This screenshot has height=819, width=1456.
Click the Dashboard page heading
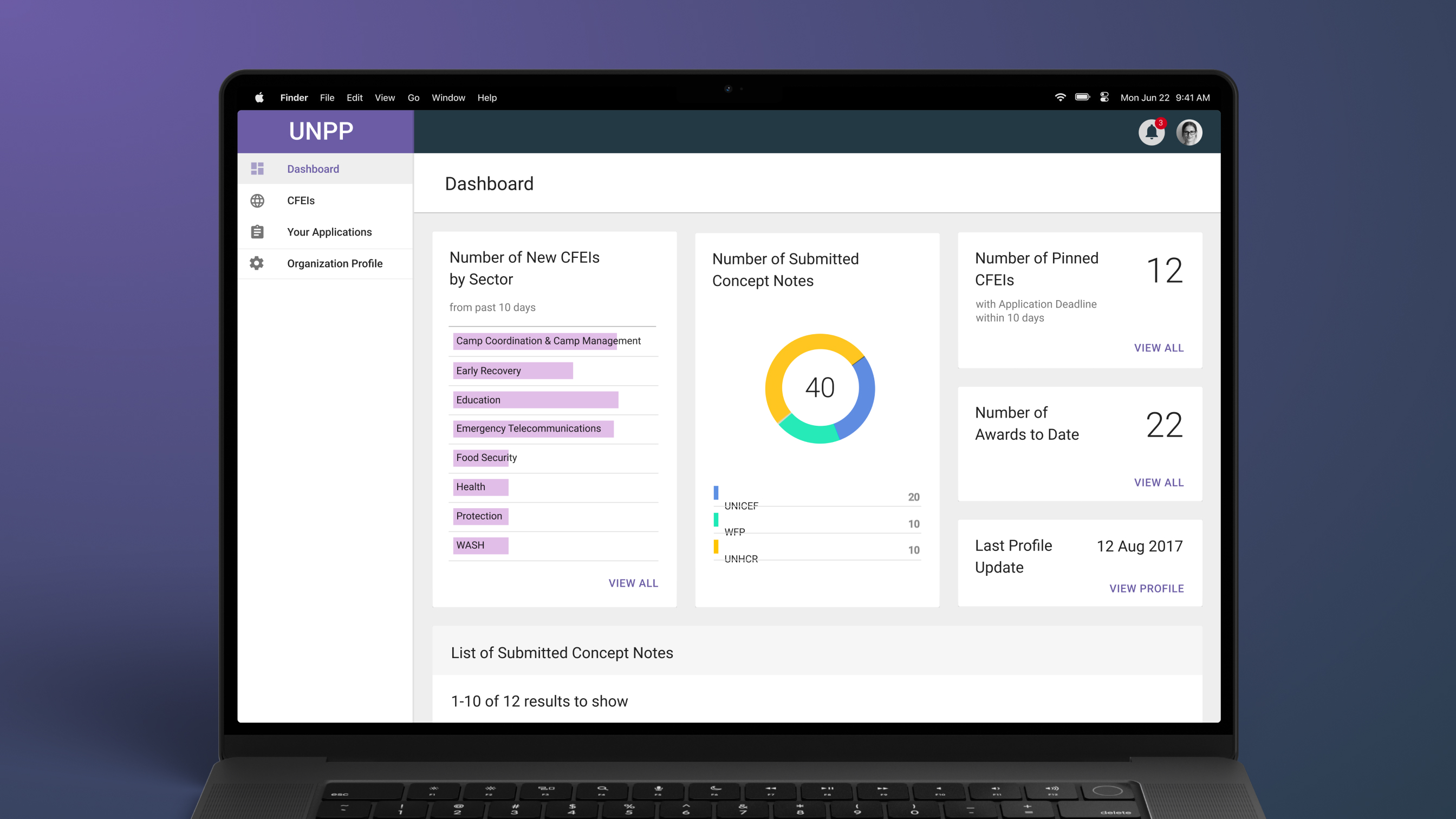[489, 184]
